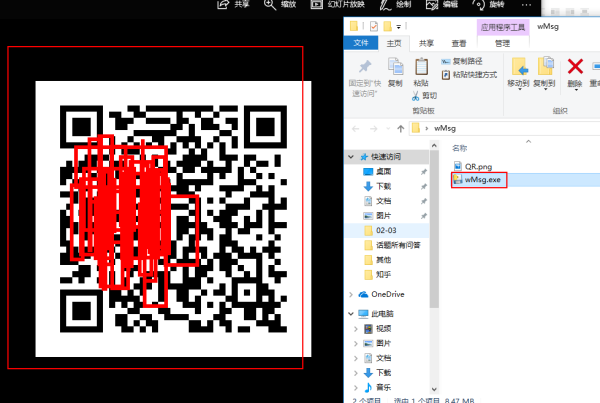Click Paste shortcut button
The height and width of the screenshot is (403, 600).
pyautogui.click(x=470, y=75)
